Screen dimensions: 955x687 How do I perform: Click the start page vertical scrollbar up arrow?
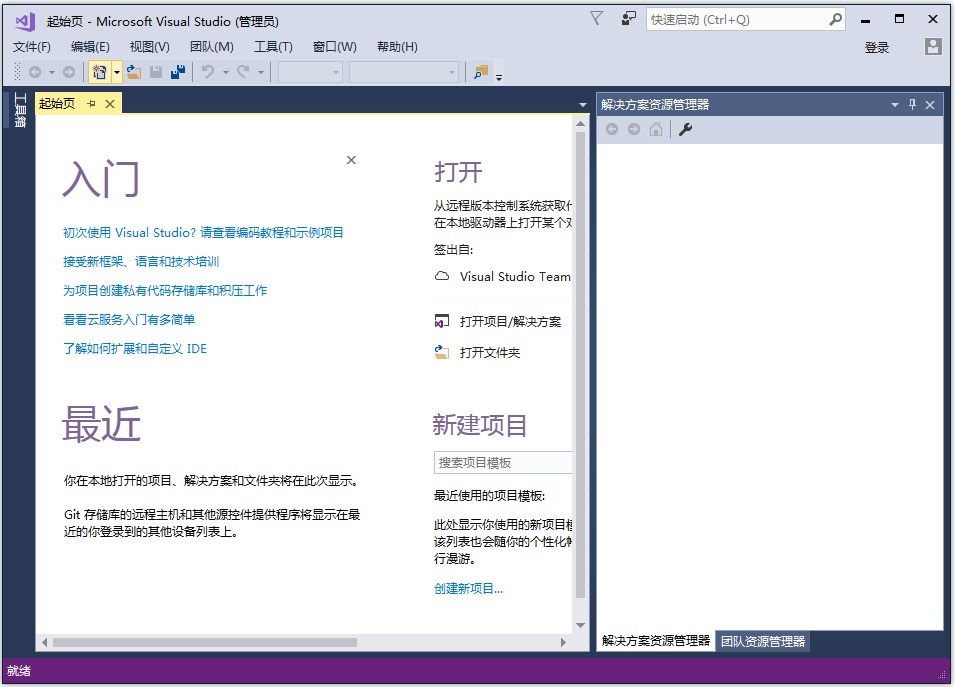(x=580, y=124)
